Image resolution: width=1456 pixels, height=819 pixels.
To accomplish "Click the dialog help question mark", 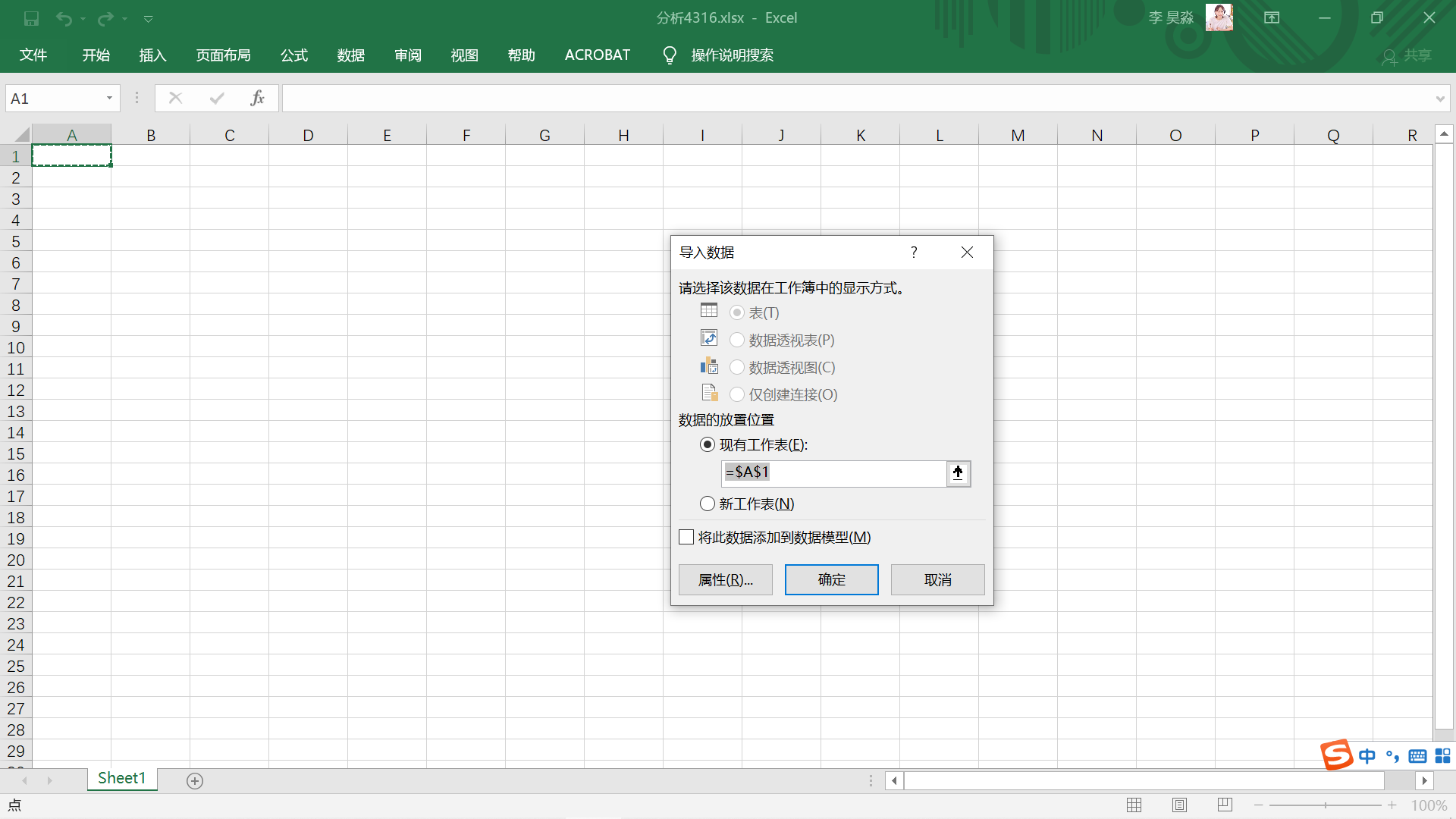I will (914, 253).
